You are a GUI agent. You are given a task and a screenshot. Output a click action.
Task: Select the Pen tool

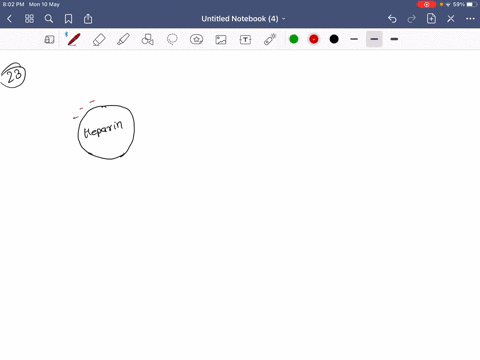point(73,39)
